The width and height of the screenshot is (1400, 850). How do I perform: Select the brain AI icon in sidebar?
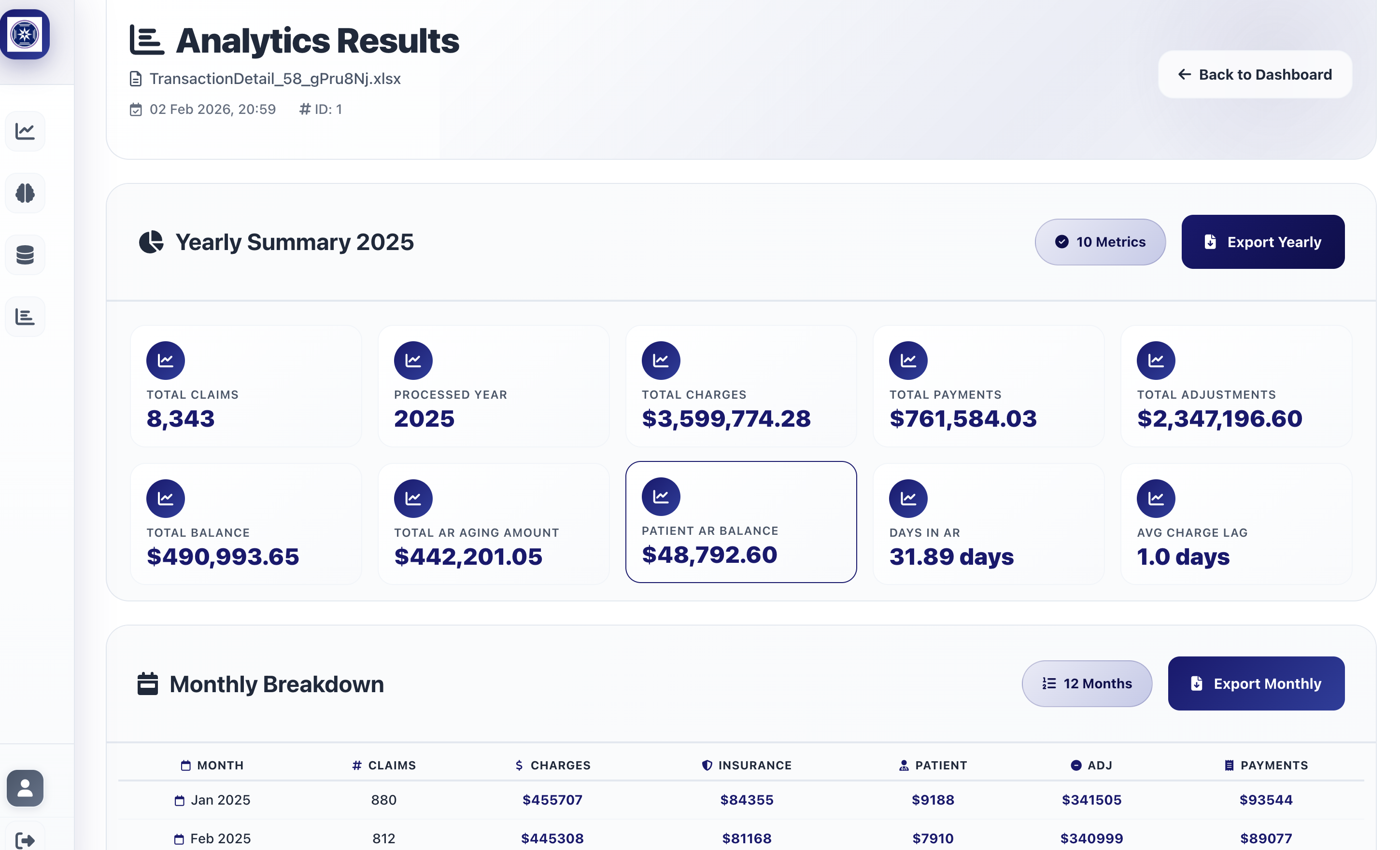(25, 193)
